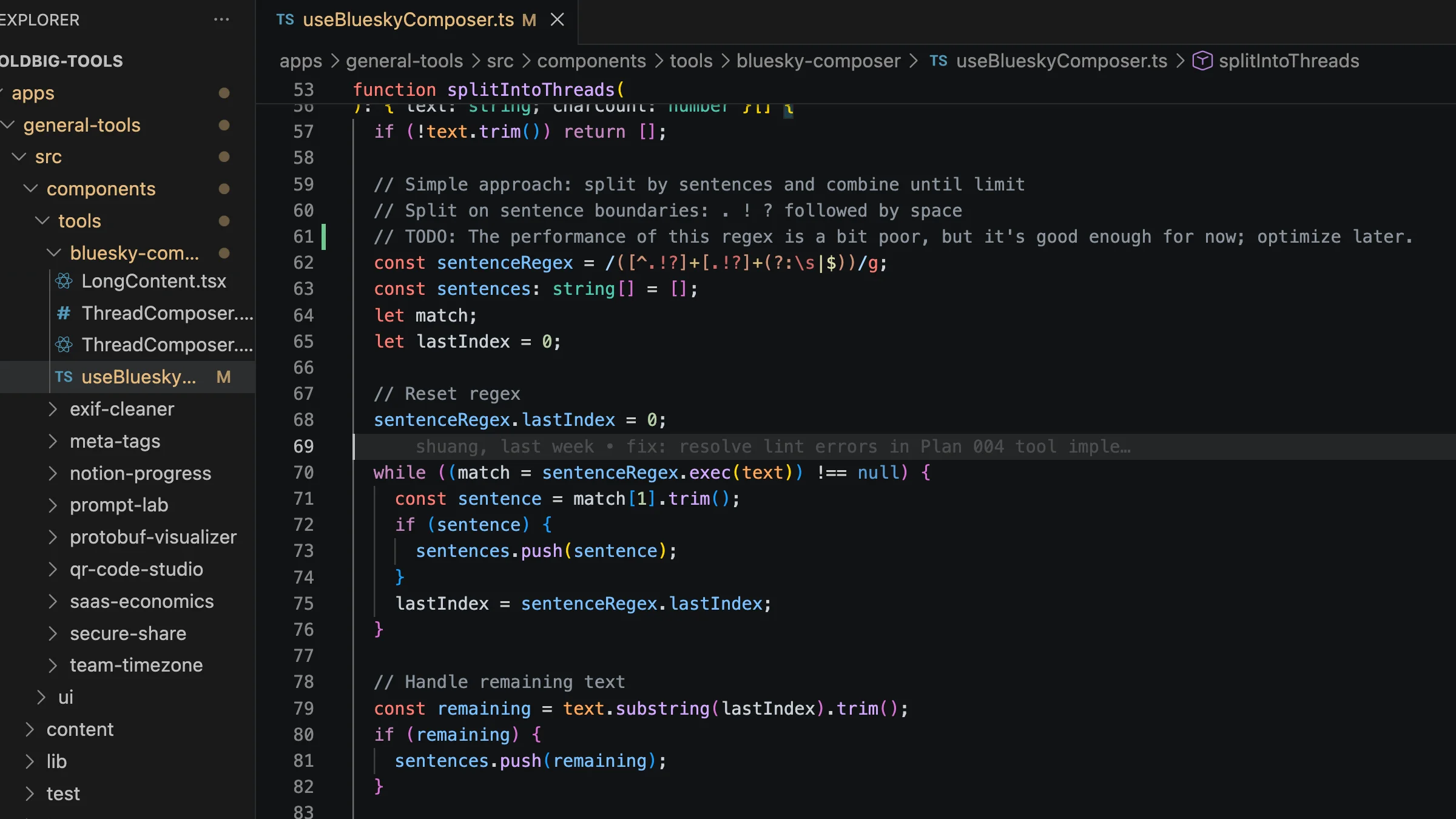This screenshot has width=1456, height=819.
Task: Expand the lib folder
Action: point(30,761)
